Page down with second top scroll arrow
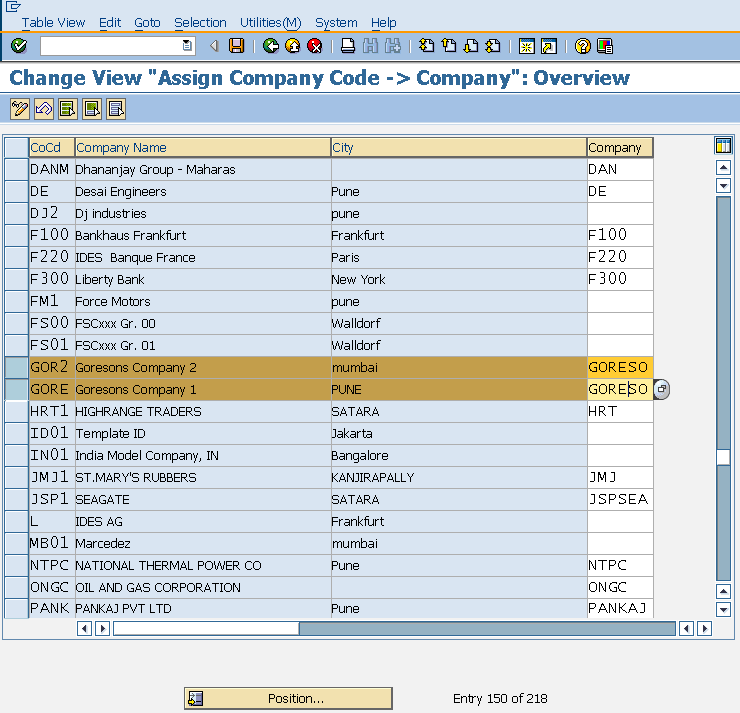 coord(723,185)
